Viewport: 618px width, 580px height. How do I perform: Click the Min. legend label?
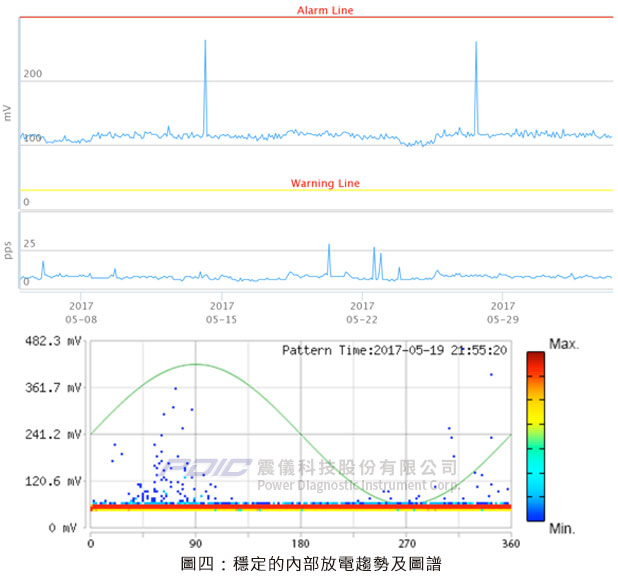click(562, 528)
